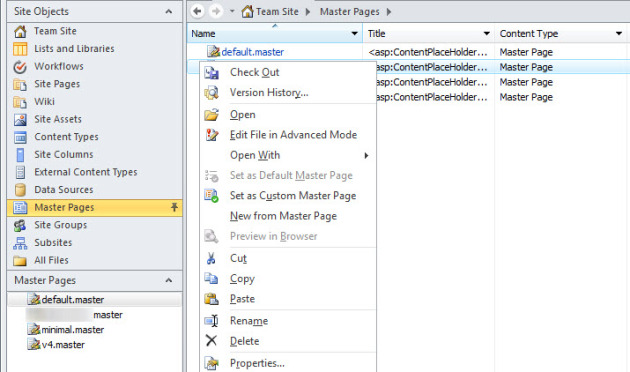The image size is (630, 372).
Task: Click the Properties icon in the context menu
Action: [211, 363]
